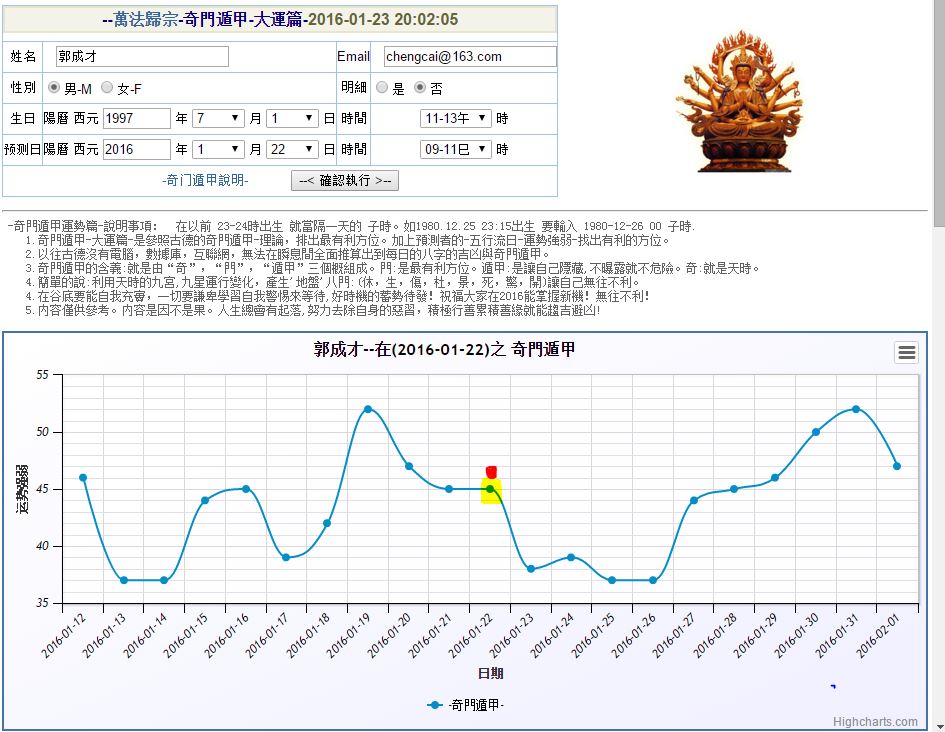Screen dimensions: 945x732
Task: Select the 女-F gender radio button
Action: click(107, 88)
